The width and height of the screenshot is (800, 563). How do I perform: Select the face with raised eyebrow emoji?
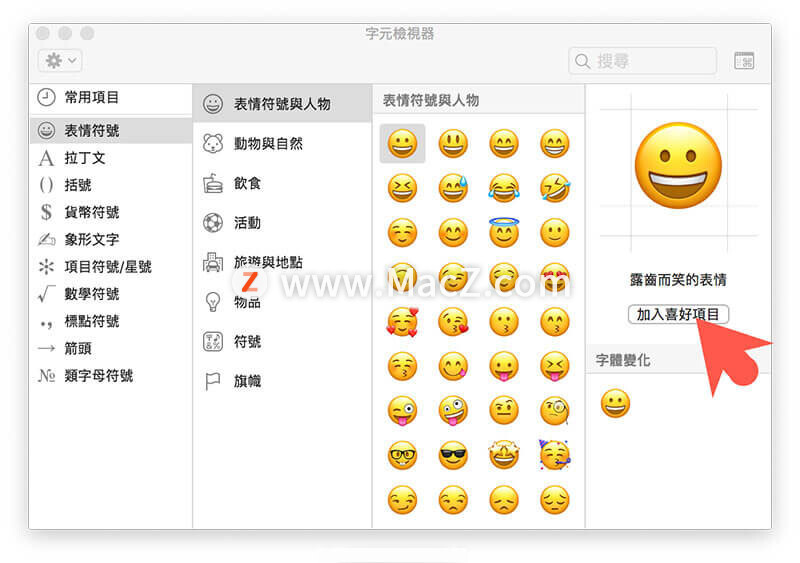[x=504, y=410]
